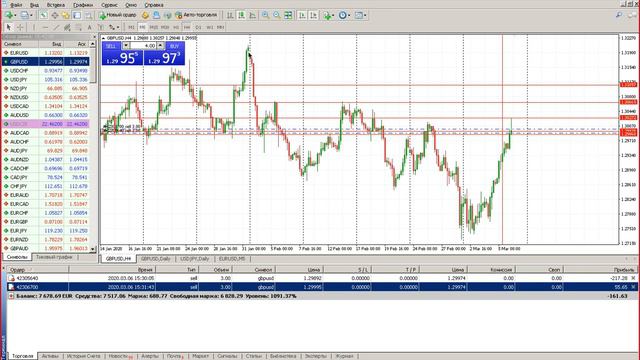Increase one-click trading volume arrow
The image size is (640, 360).
pos(160,46)
